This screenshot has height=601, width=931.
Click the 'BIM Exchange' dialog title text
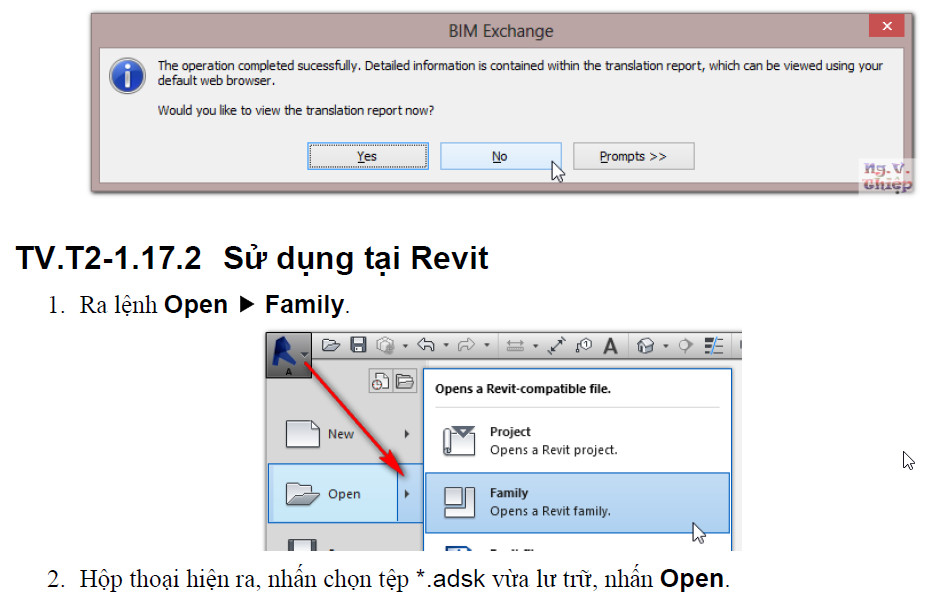tap(501, 31)
